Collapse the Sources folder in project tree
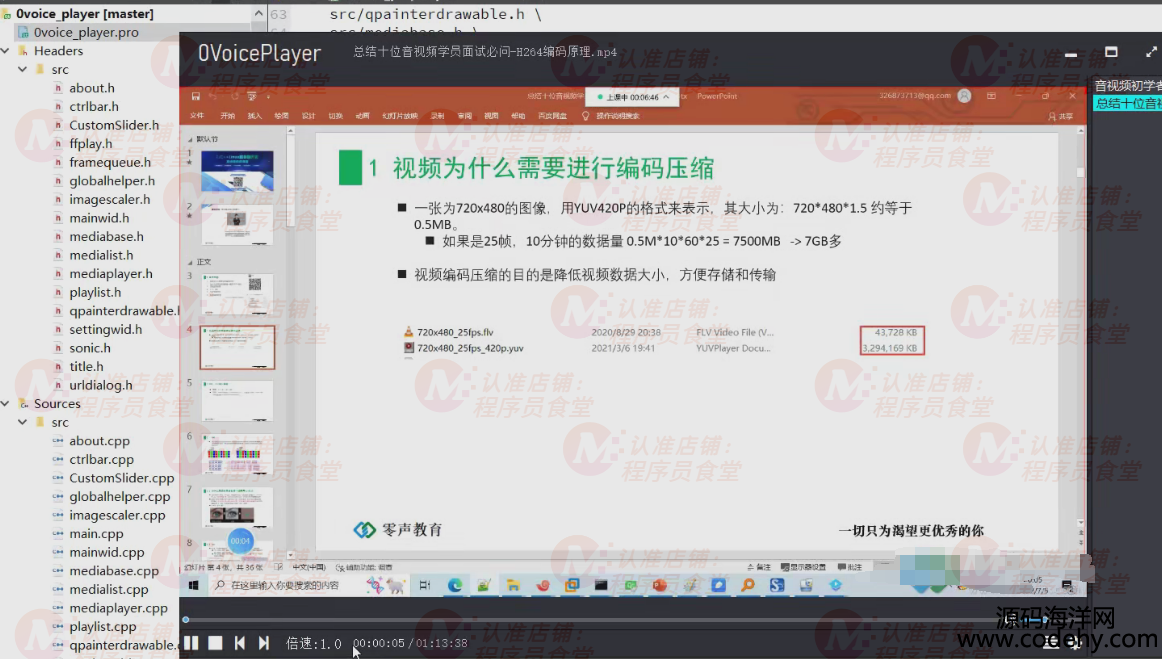The width and height of the screenshot is (1162, 659). click(x=5, y=403)
